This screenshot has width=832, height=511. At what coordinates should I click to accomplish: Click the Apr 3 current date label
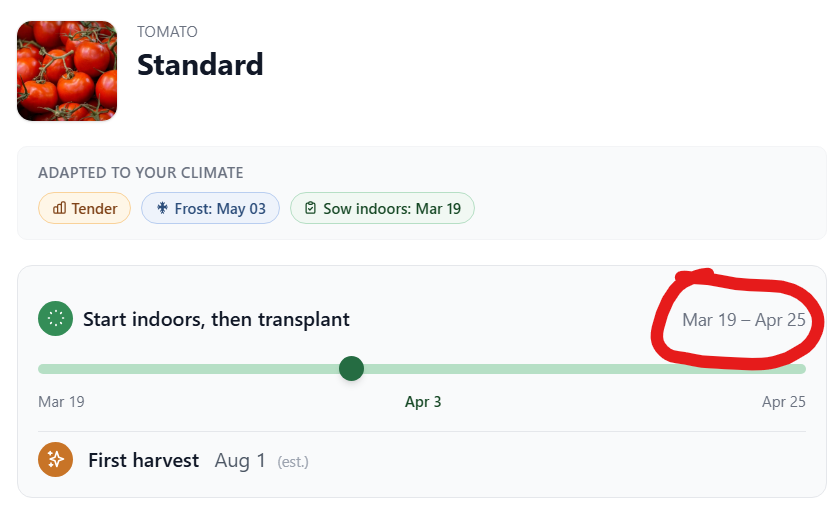click(x=423, y=402)
